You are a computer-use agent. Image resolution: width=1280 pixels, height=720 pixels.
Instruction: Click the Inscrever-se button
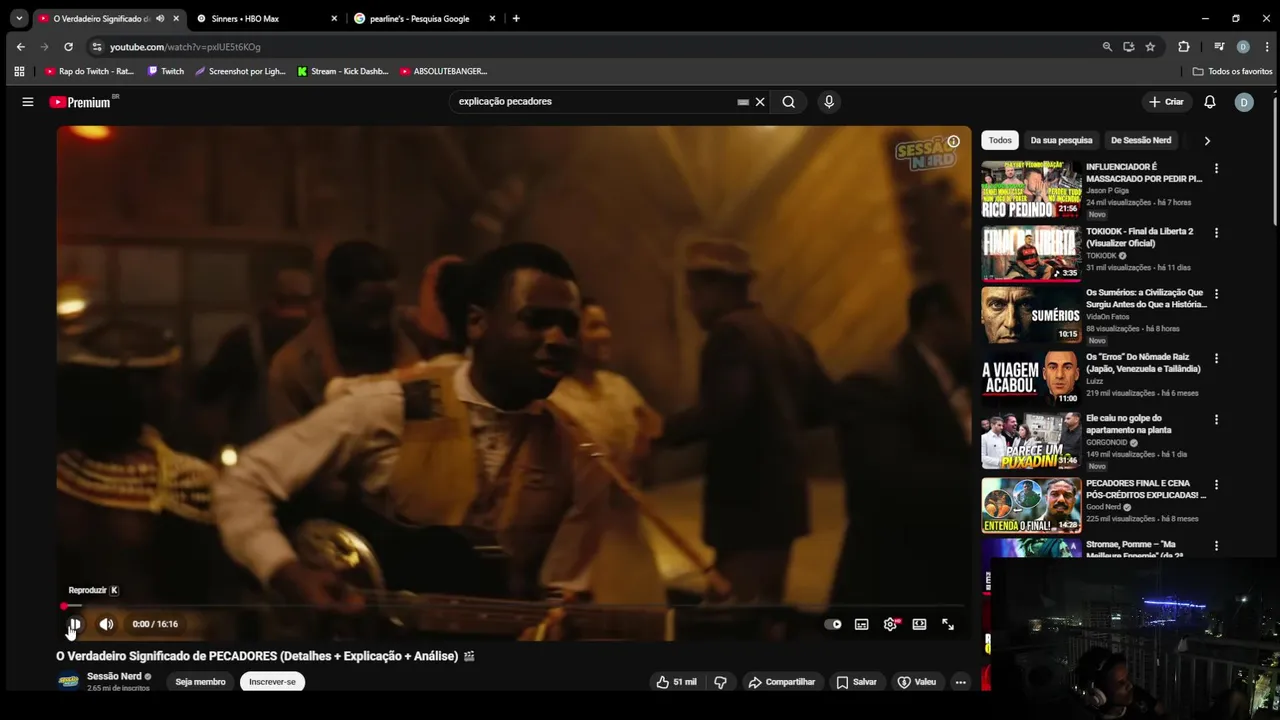[272, 682]
